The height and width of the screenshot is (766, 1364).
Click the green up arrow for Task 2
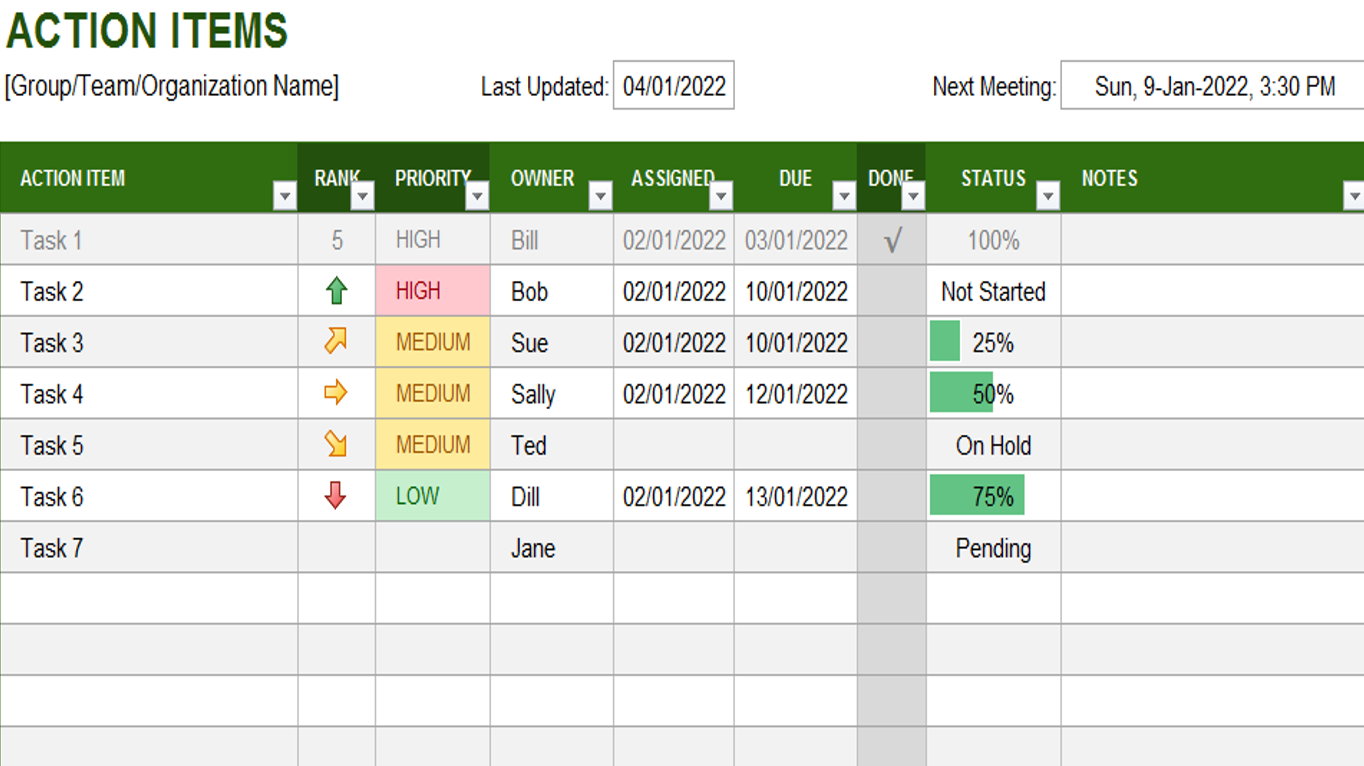coord(336,291)
